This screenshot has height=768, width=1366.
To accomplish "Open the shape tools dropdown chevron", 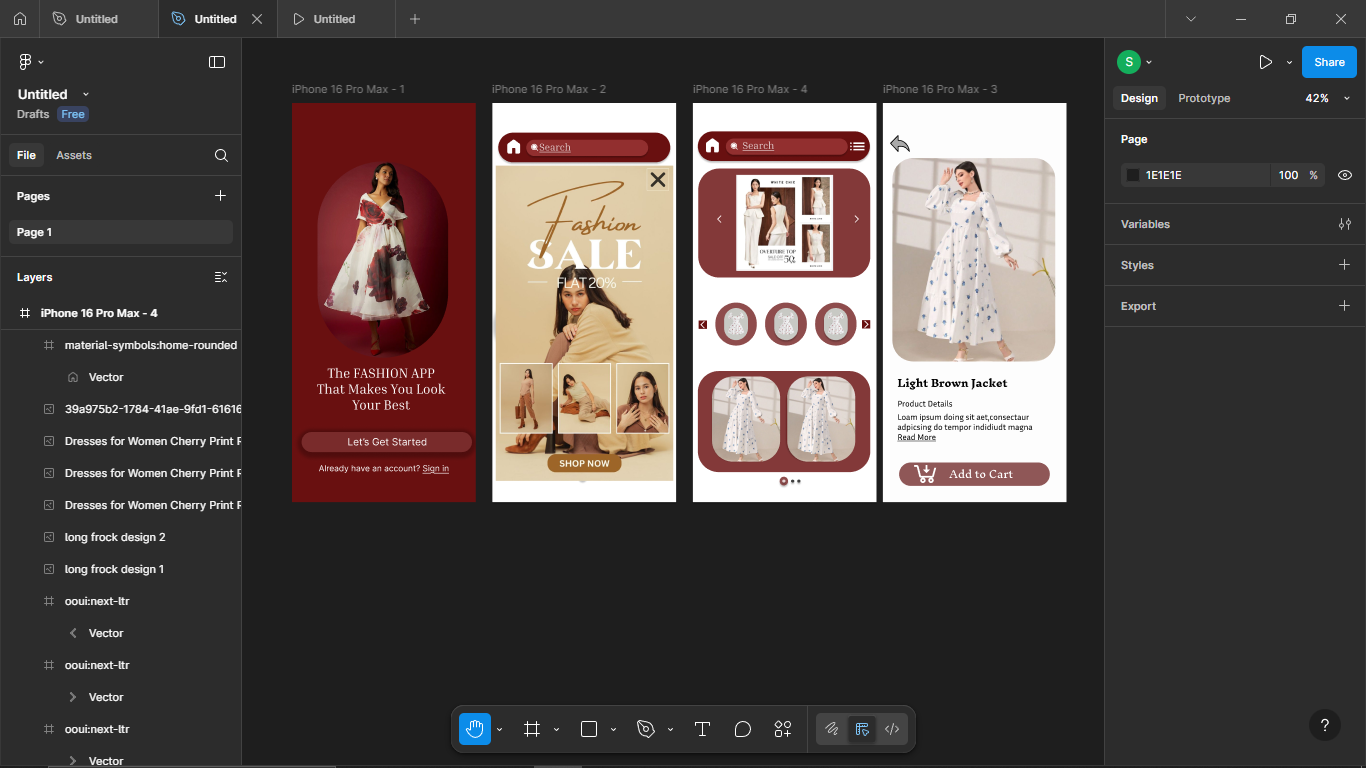I will click(x=613, y=730).
